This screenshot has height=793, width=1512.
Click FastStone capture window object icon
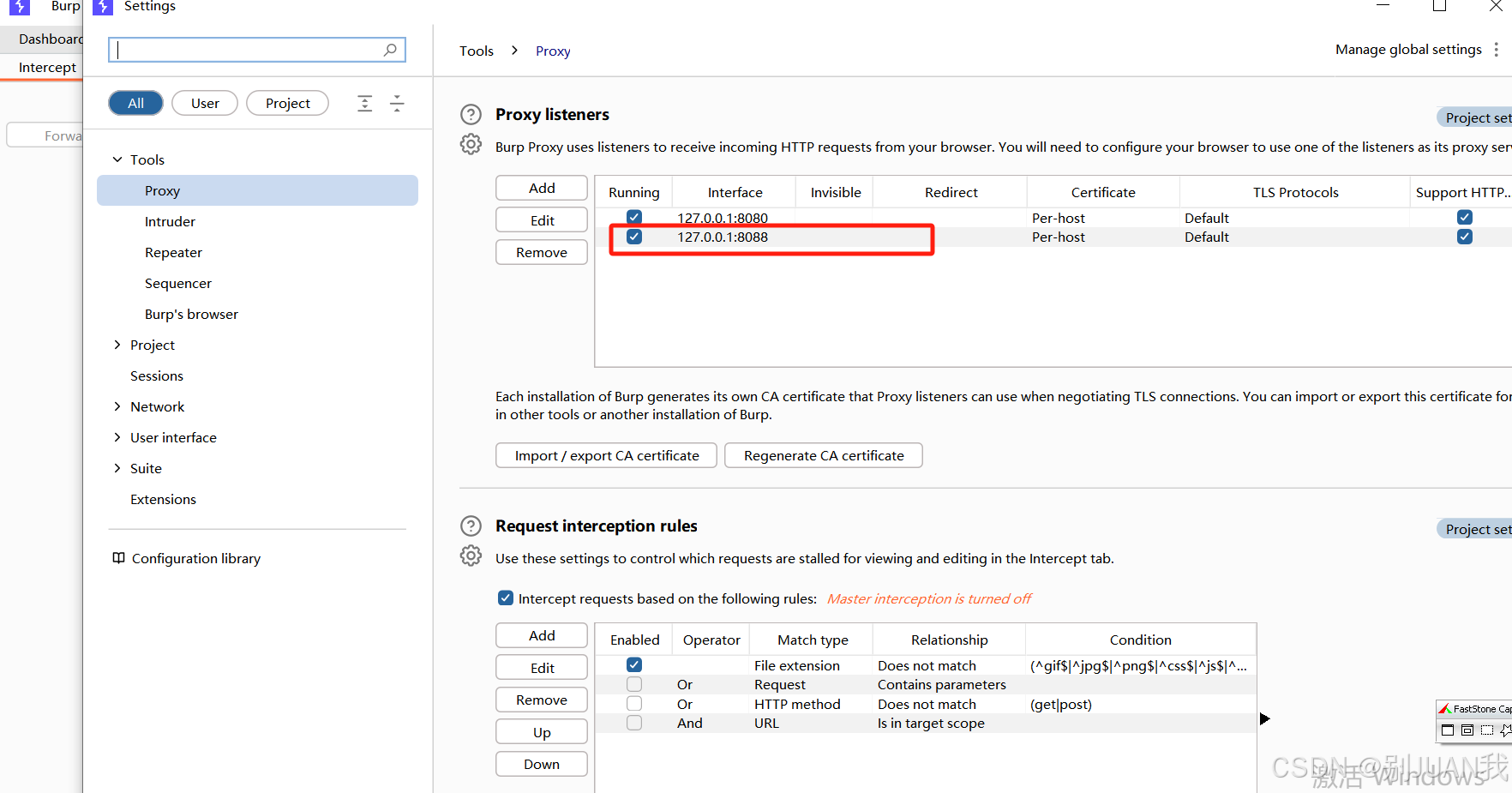point(1467,730)
